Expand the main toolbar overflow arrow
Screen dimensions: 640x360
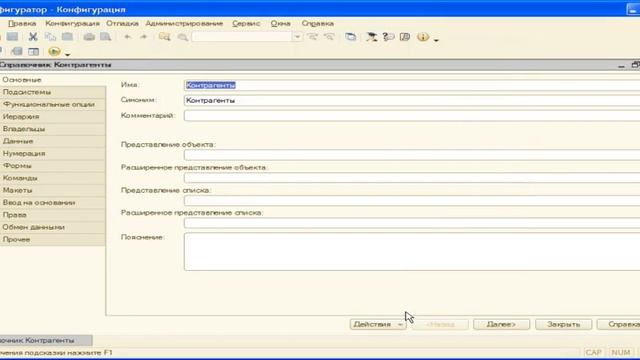click(x=436, y=40)
